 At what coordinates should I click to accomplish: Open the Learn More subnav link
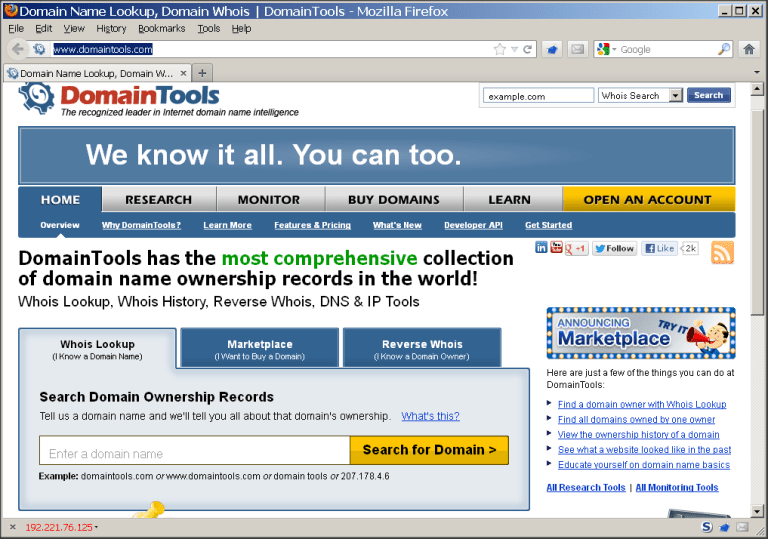click(227, 225)
